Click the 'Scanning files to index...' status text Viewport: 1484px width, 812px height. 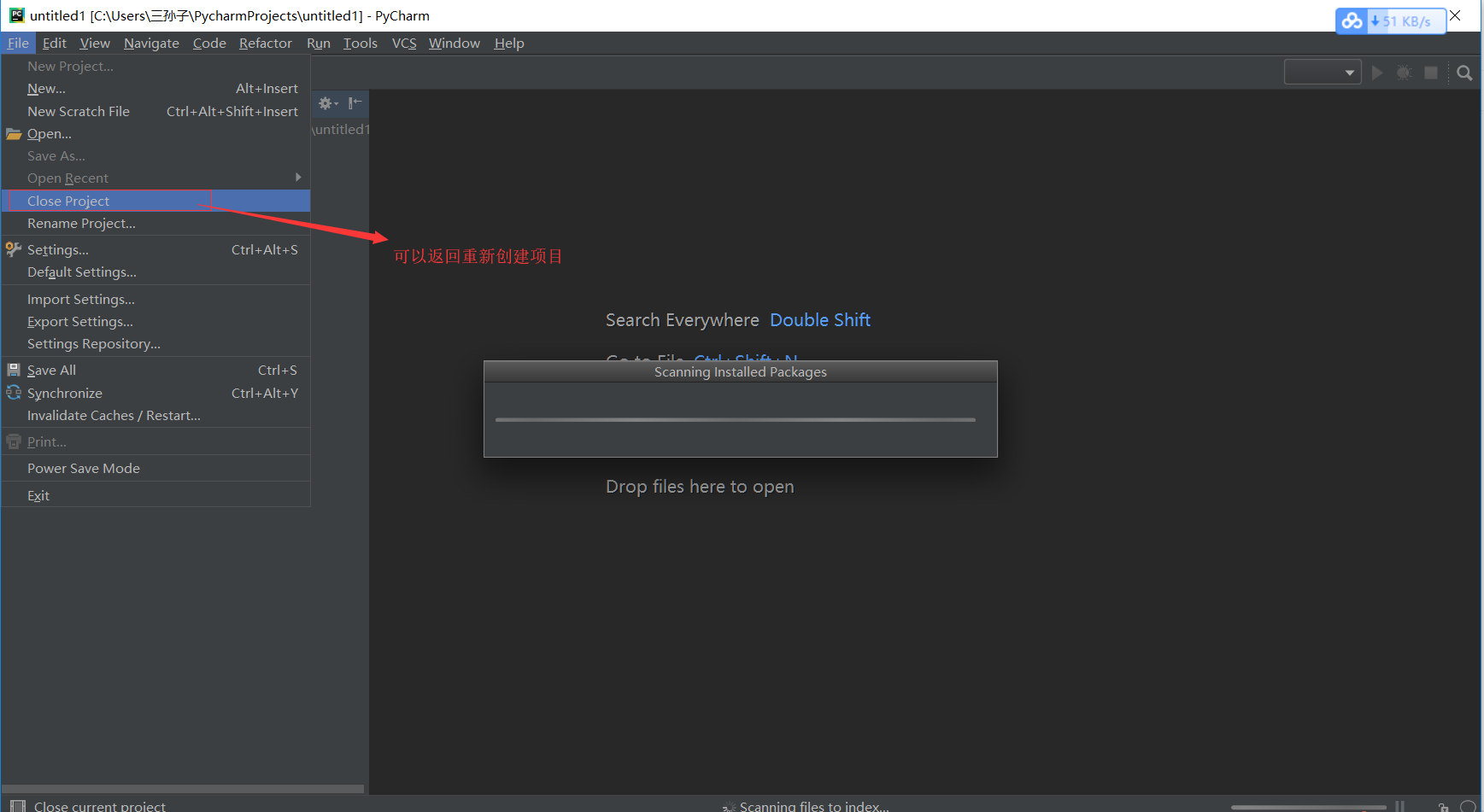(814, 807)
